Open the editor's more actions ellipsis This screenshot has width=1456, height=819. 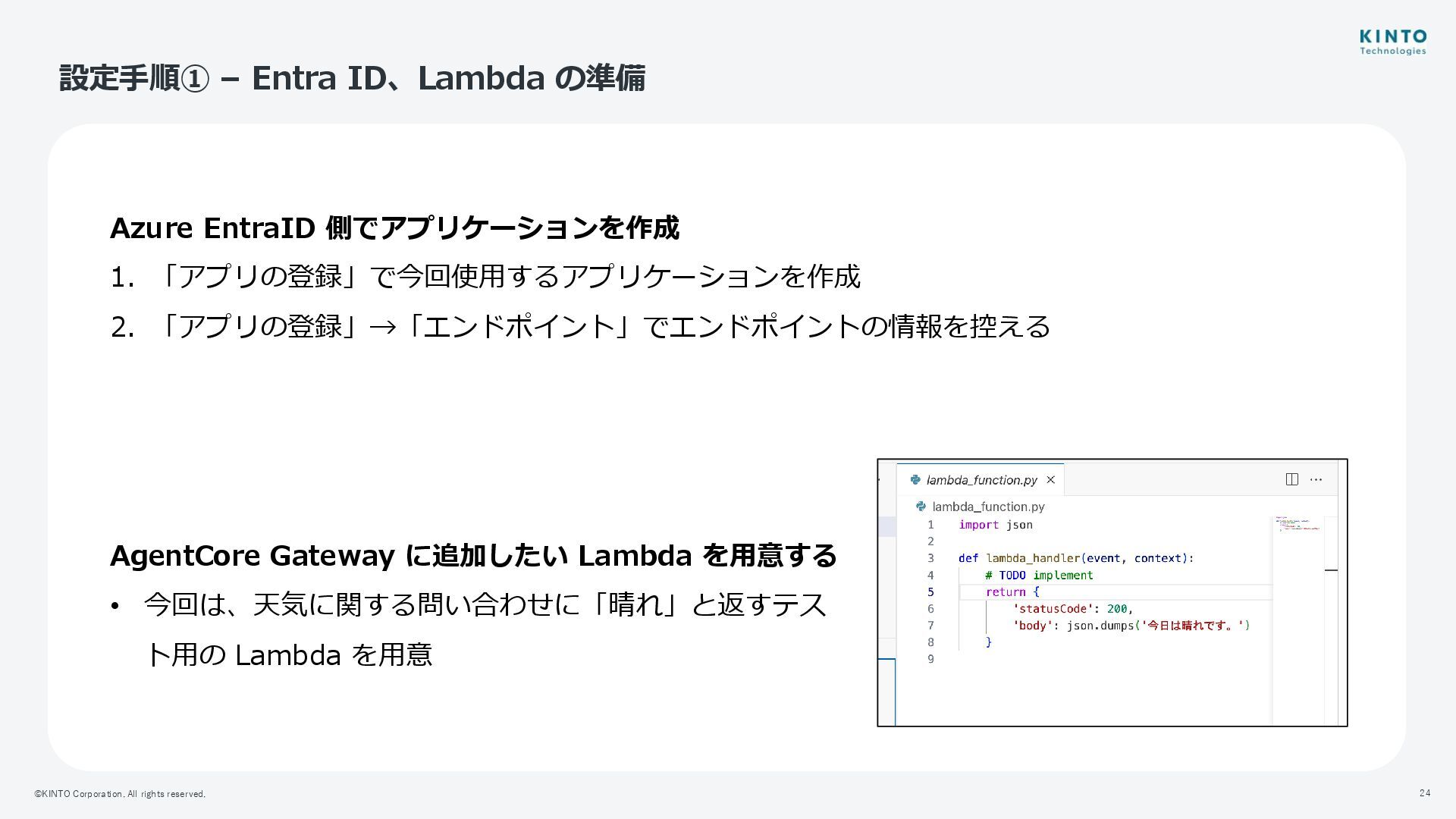pyautogui.click(x=1316, y=479)
